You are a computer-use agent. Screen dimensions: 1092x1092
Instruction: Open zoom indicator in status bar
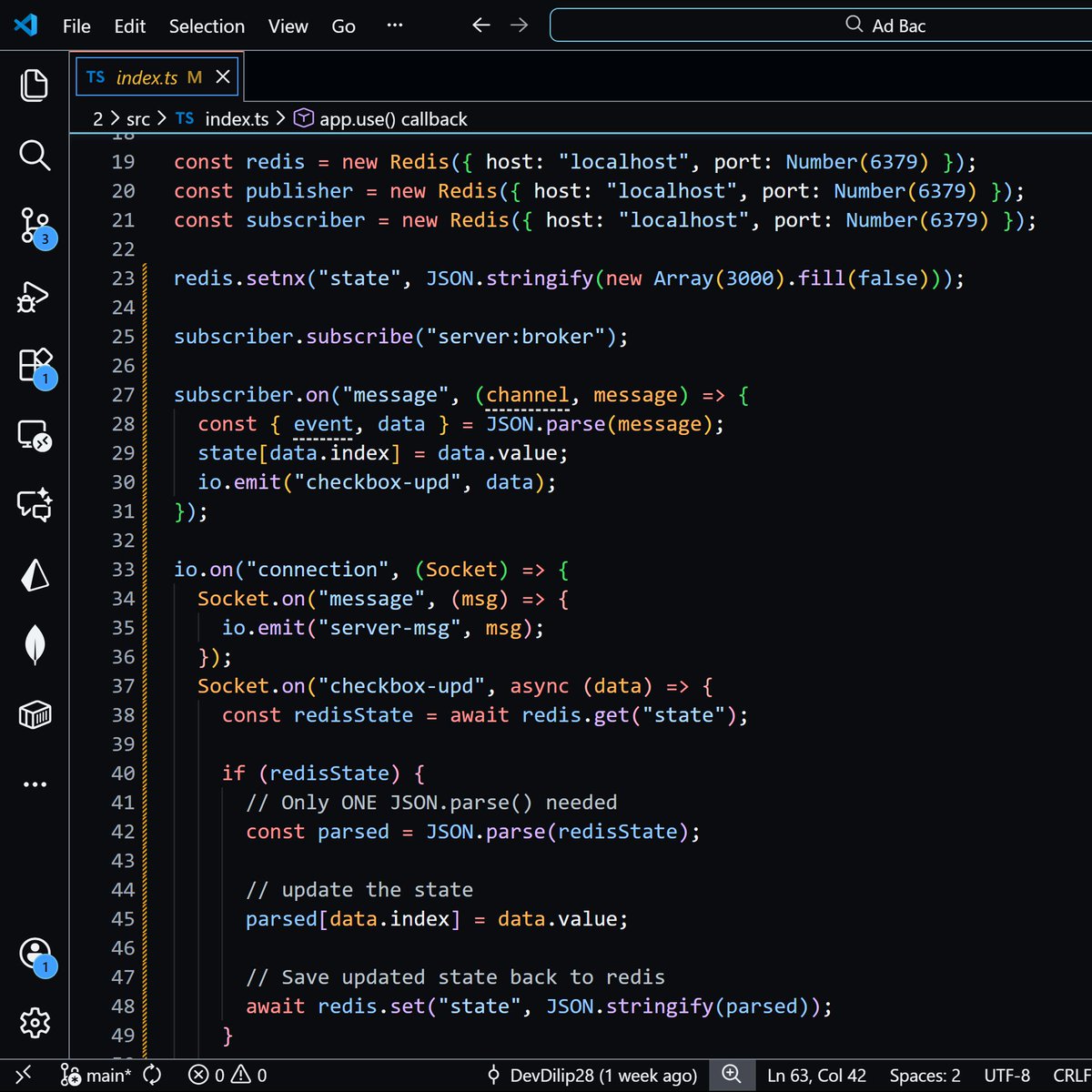pyautogui.click(x=731, y=1075)
